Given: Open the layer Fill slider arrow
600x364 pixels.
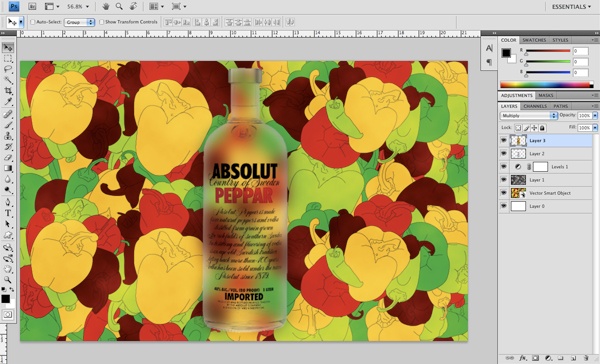Looking at the screenshot, I should (x=595, y=127).
